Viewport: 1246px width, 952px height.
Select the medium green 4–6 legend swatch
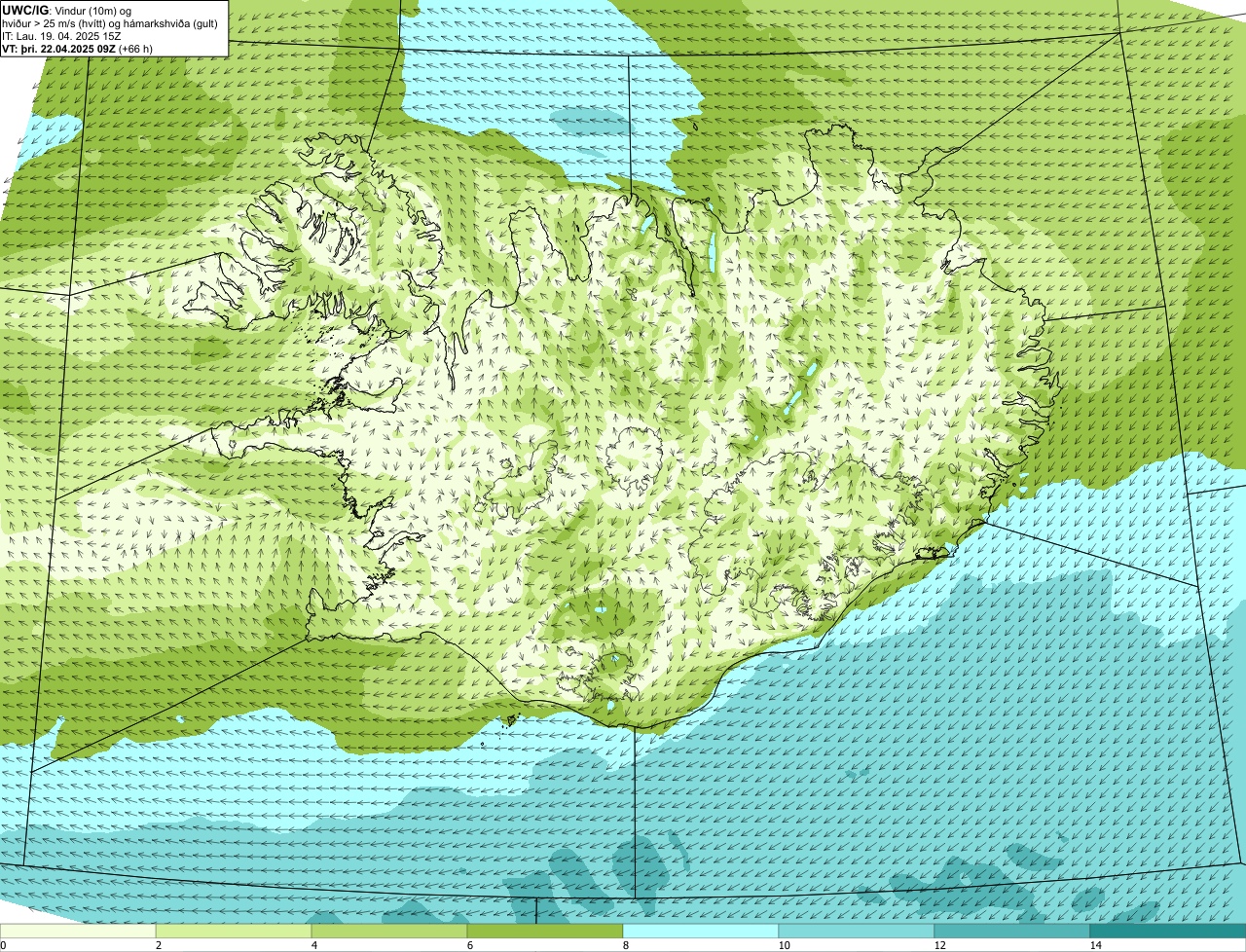[x=389, y=931]
